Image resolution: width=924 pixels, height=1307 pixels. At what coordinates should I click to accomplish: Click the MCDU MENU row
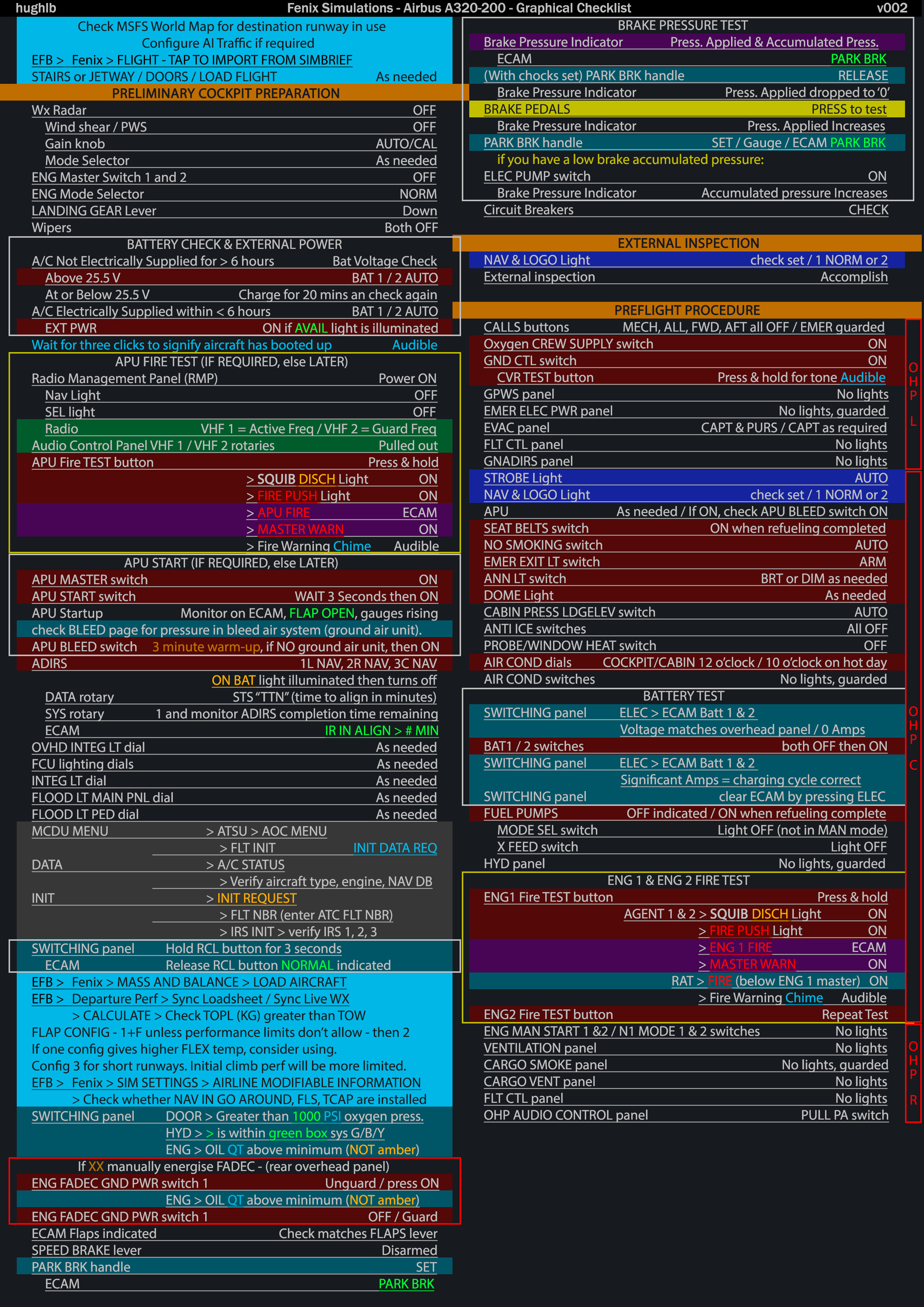(234, 831)
